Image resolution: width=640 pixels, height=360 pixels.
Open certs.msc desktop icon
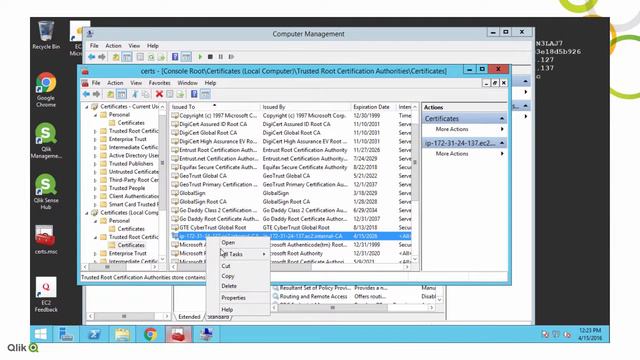click(46, 240)
